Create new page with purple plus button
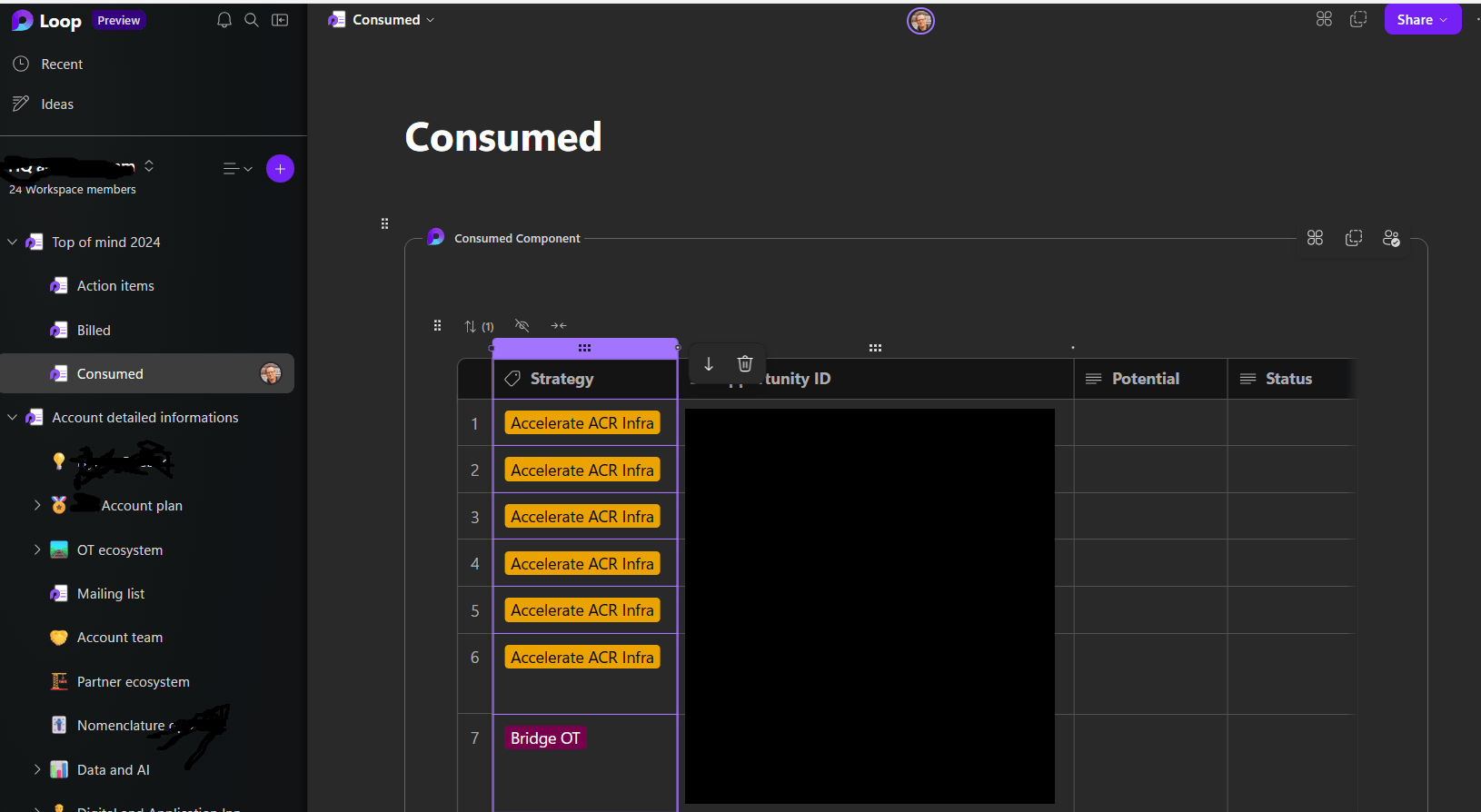 [280, 169]
